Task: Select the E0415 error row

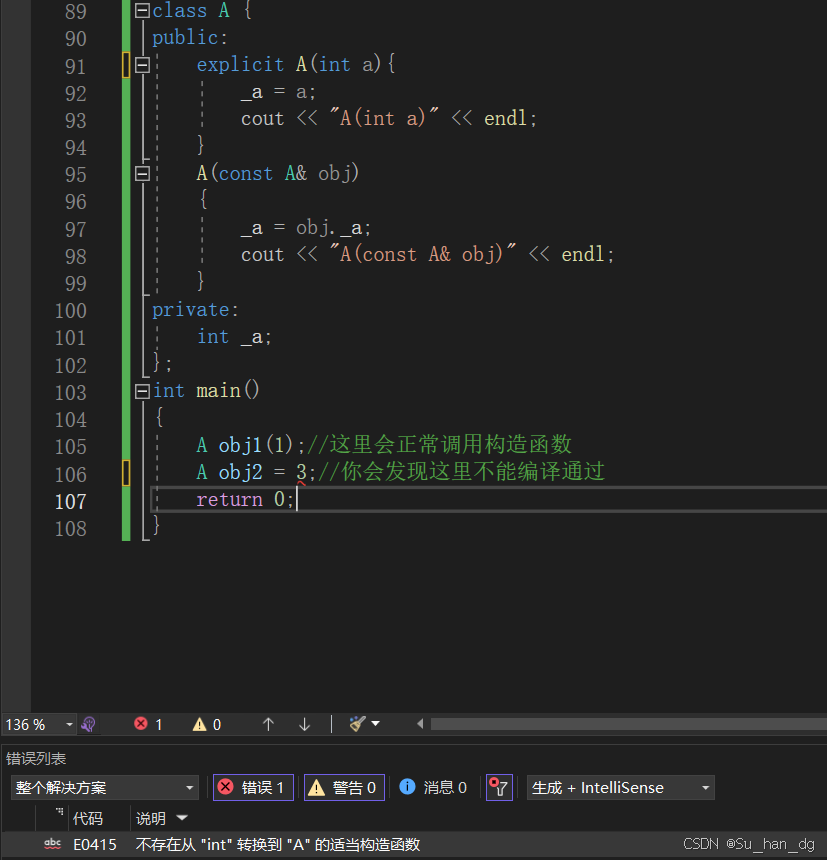Action: click(250, 844)
